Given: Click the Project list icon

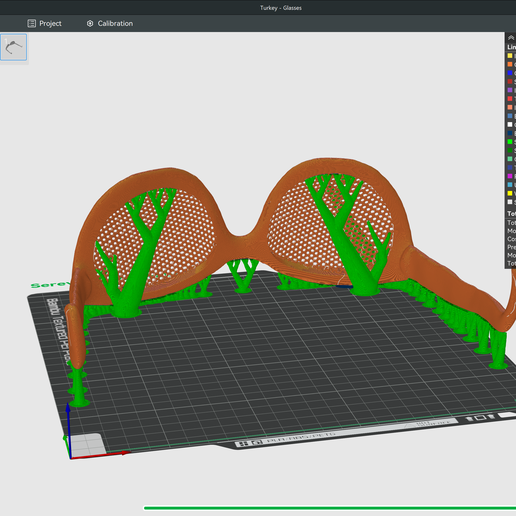Looking at the screenshot, I should (32, 23).
